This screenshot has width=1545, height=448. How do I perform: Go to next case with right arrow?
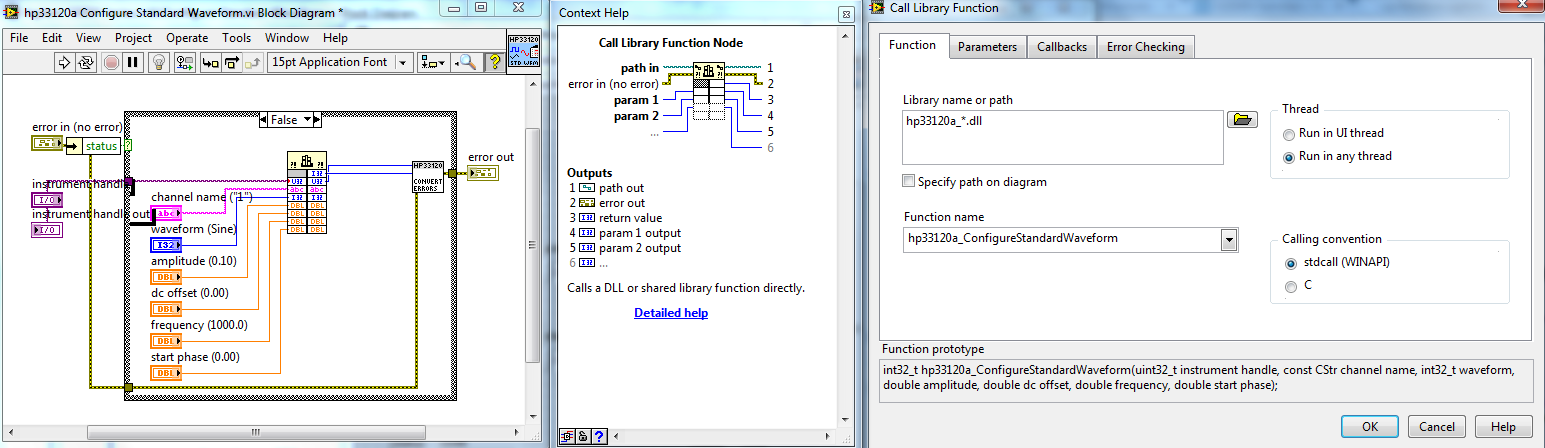pyautogui.click(x=318, y=119)
